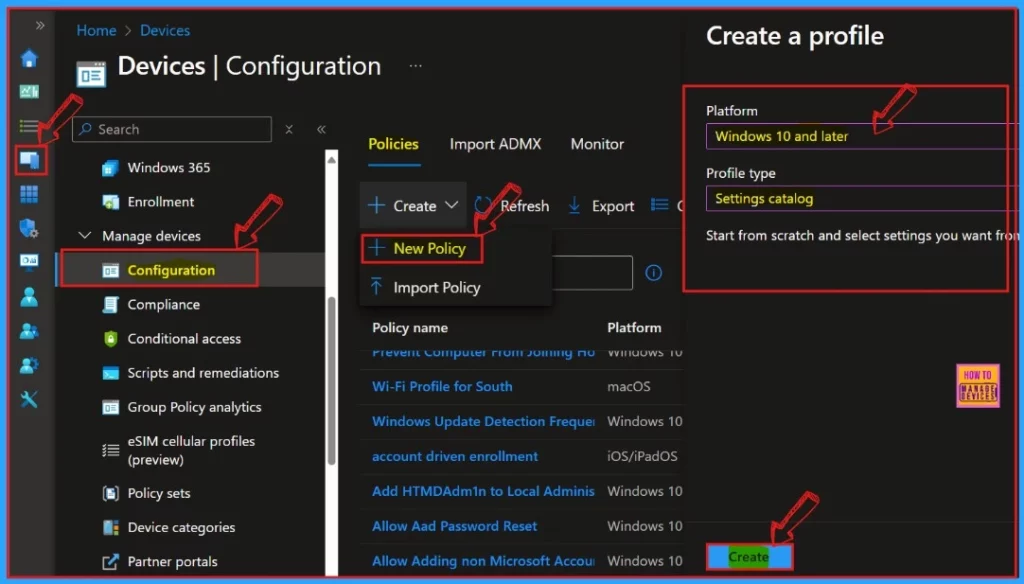The width and height of the screenshot is (1024, 584).
Task: Click the policy filter input box
Action: [592, 272]
